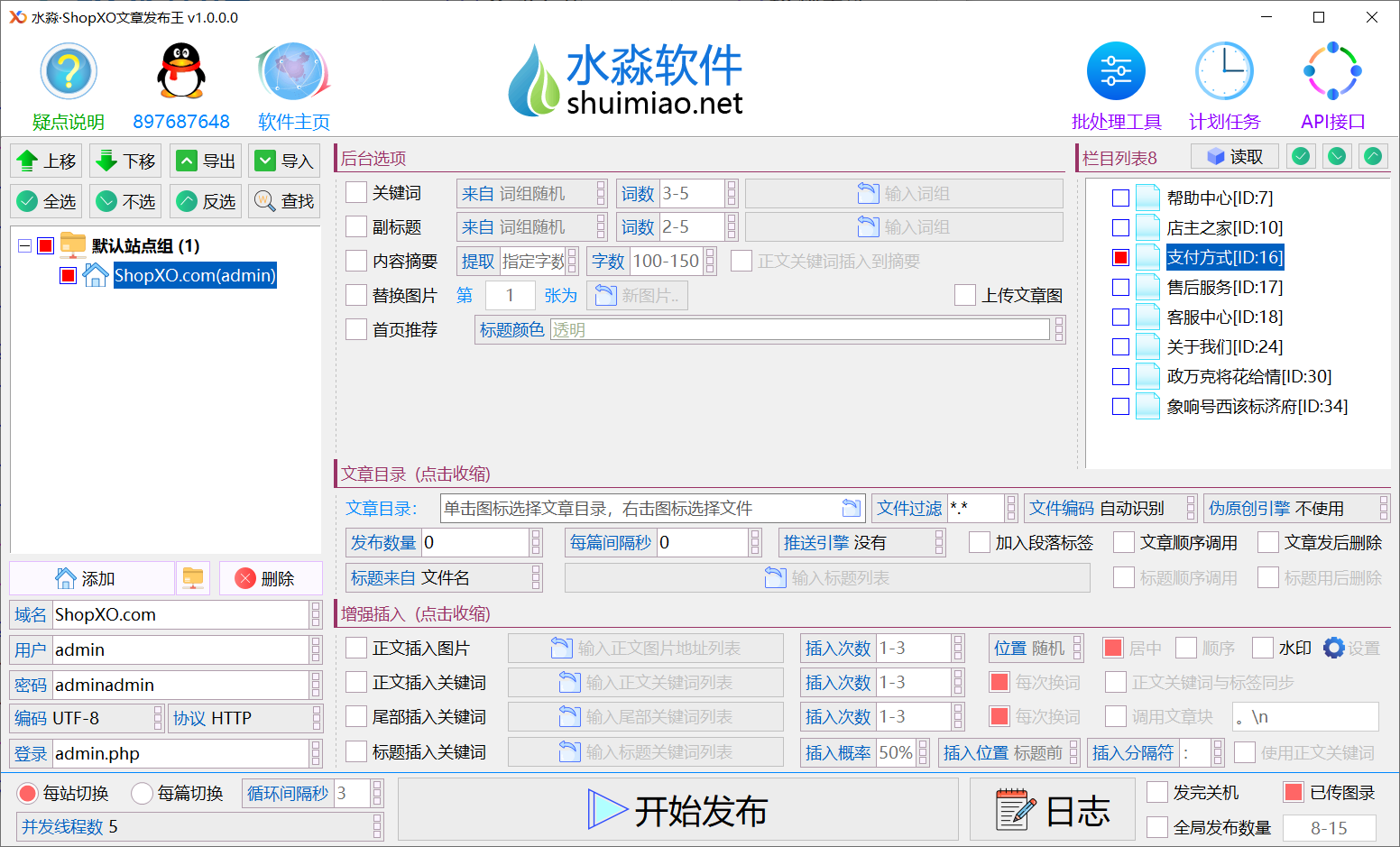
Task: Click the 开始发布 start publishing button
Action: click(678, 810)
